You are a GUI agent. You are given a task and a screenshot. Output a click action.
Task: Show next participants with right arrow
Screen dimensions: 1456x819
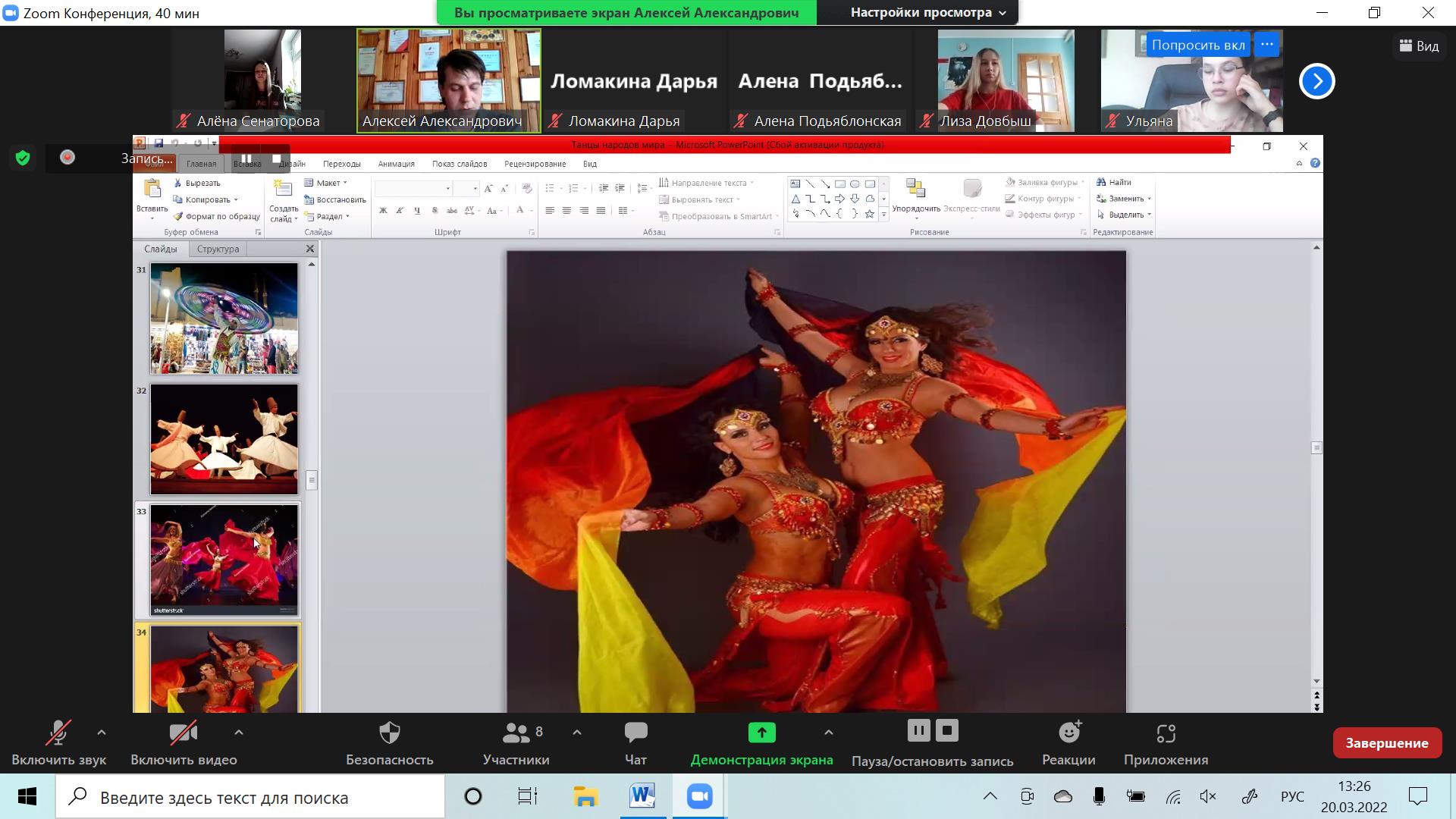click(1316, 81)
